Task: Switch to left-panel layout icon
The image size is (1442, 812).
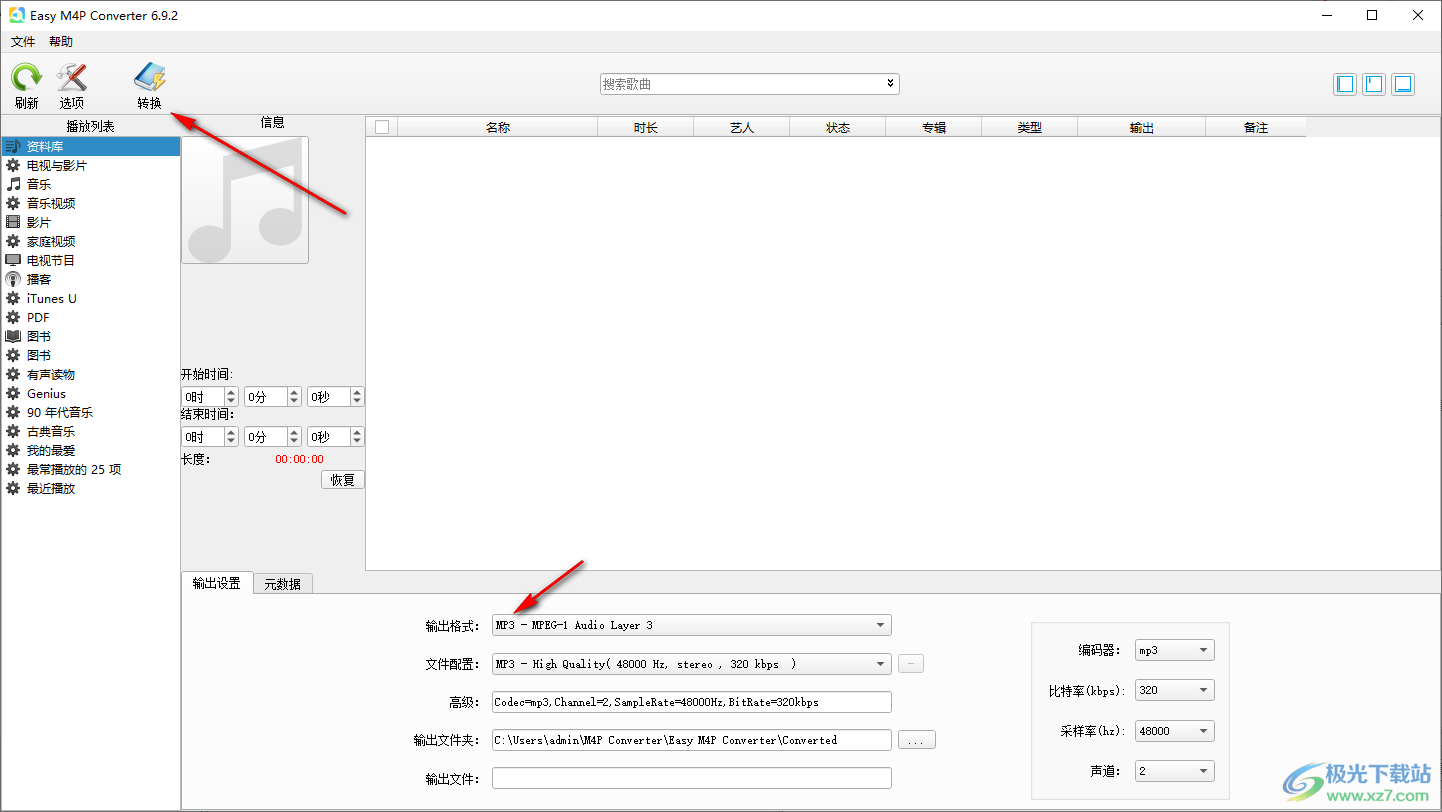Action: click(x=1345, y=84)
